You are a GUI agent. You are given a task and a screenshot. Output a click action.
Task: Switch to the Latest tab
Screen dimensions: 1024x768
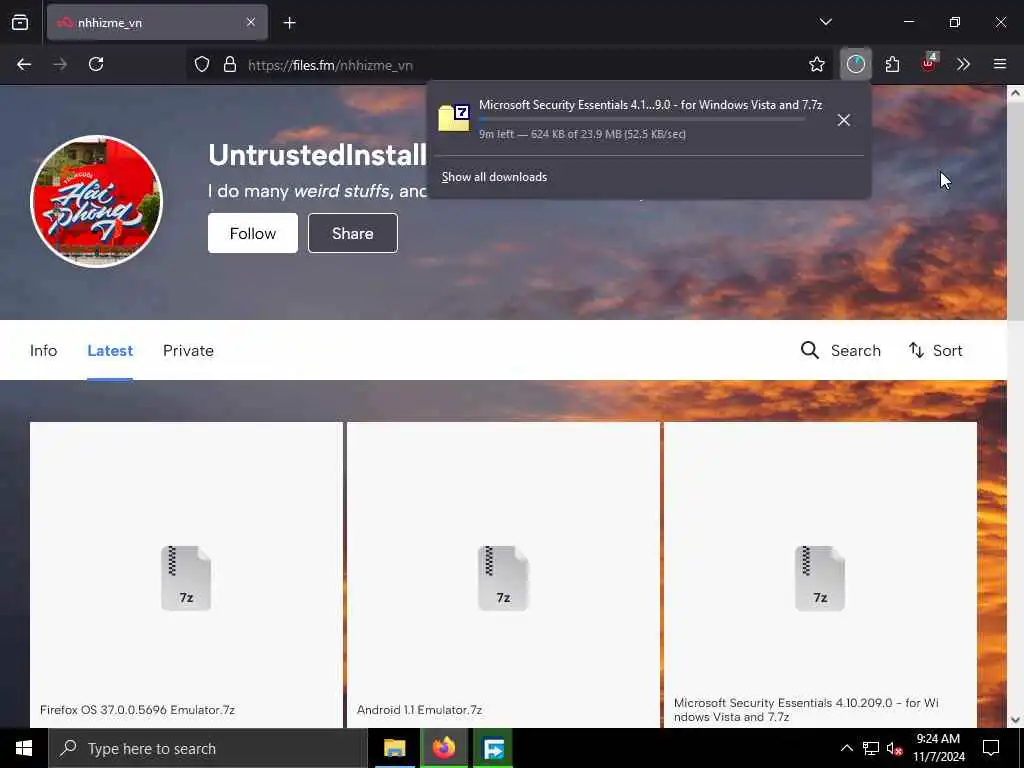pyautogui.click(x=110, y=351)
